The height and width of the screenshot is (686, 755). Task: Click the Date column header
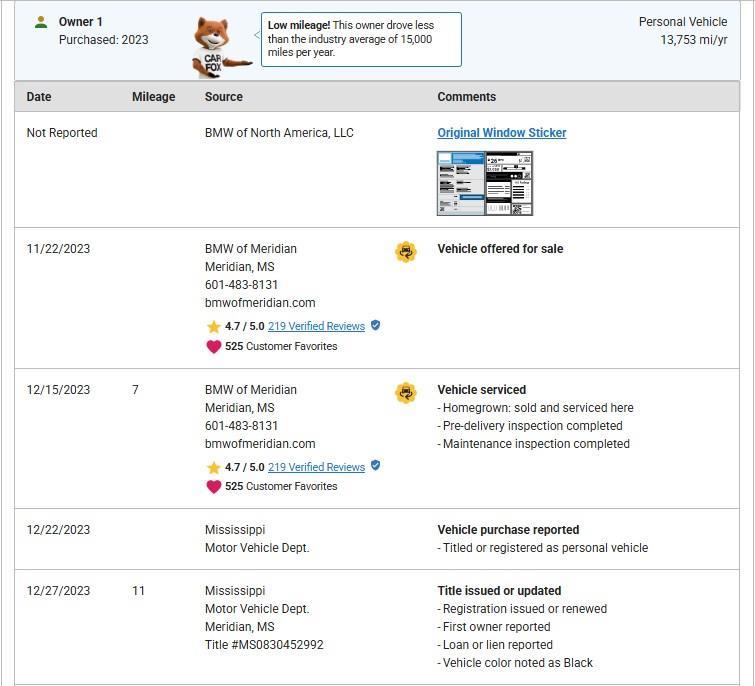pyautogui.click(x=39, y=97)
